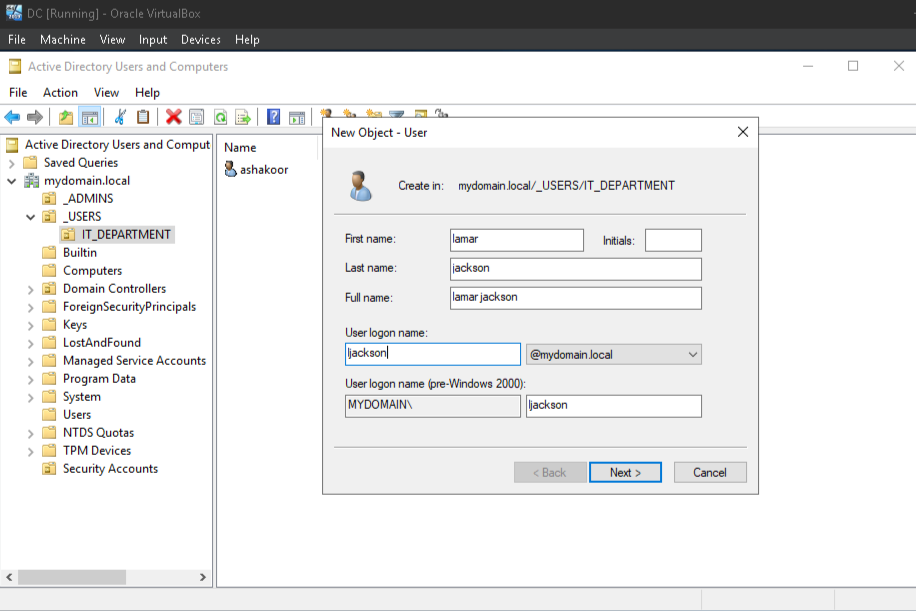This screenshot has height=611, width=916.
Task: Click the clipboard toolbar icon
Action: 143,117
